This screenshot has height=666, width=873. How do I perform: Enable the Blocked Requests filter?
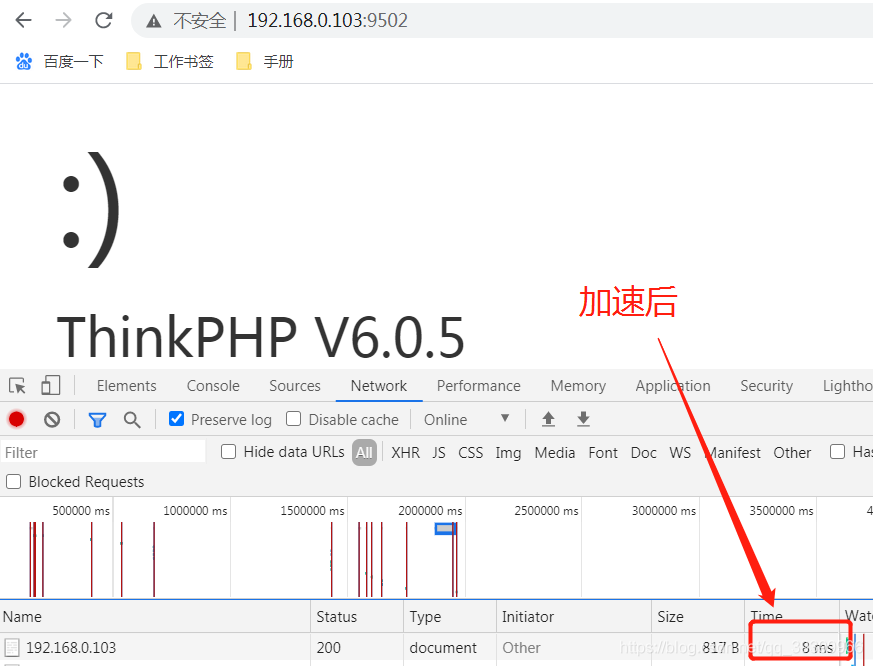coord(13,481)
